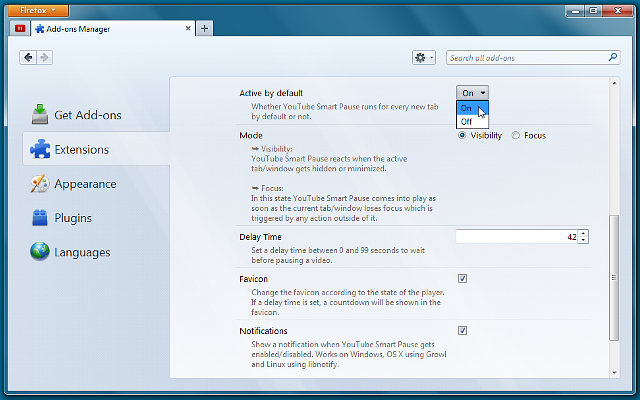Select the Visibility mode radio button
Image resolution: width=640 pixels, height=400 pixels.
point(462,135)
